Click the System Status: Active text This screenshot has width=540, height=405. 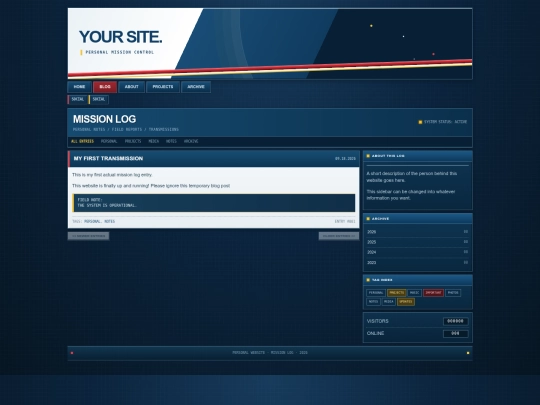445,122
